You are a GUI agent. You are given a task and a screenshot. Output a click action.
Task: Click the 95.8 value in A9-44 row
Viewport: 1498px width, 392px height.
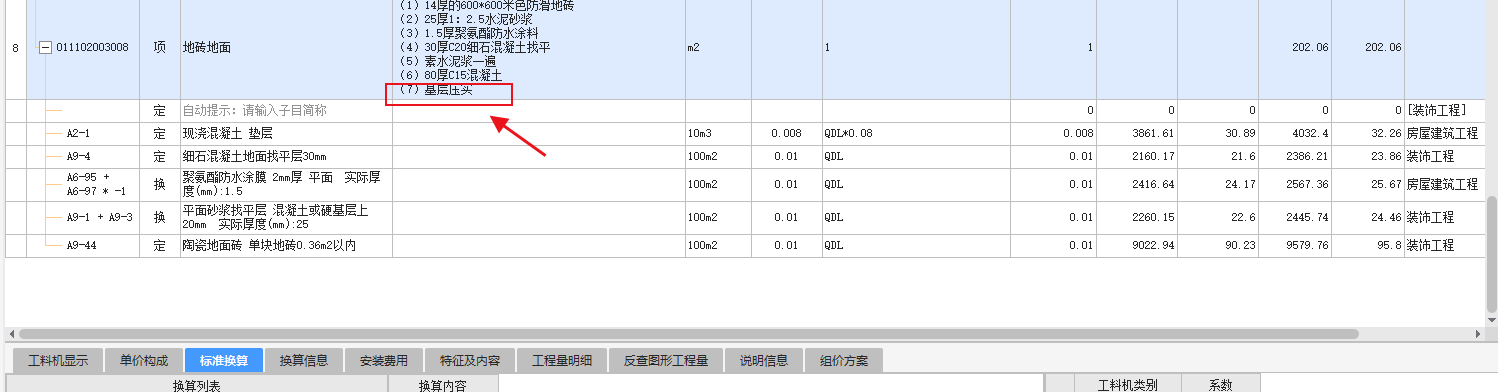pos(1368,245)
